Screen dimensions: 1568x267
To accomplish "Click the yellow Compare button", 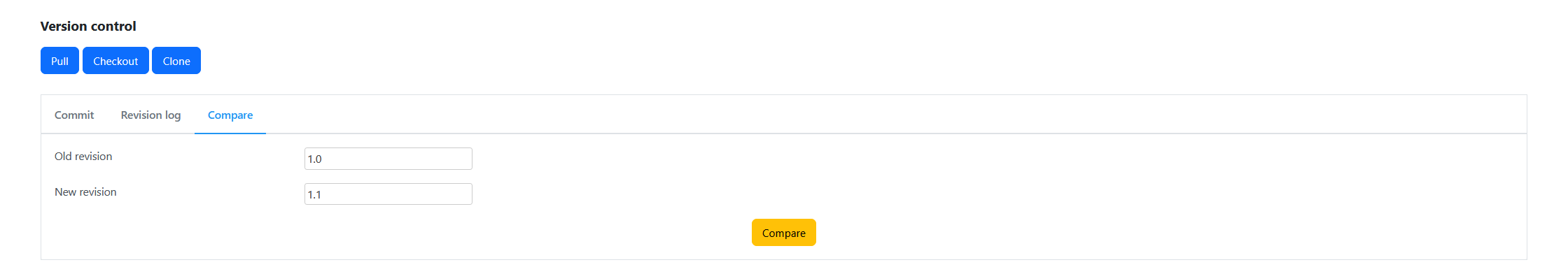I will [x=784, y=233].
